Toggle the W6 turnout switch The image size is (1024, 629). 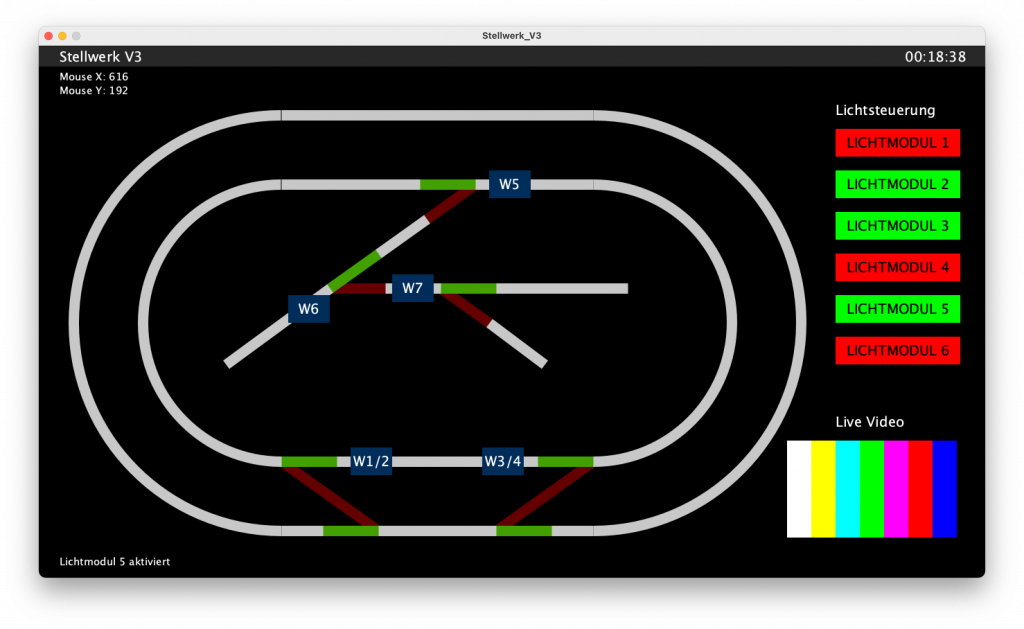point(308,309)
